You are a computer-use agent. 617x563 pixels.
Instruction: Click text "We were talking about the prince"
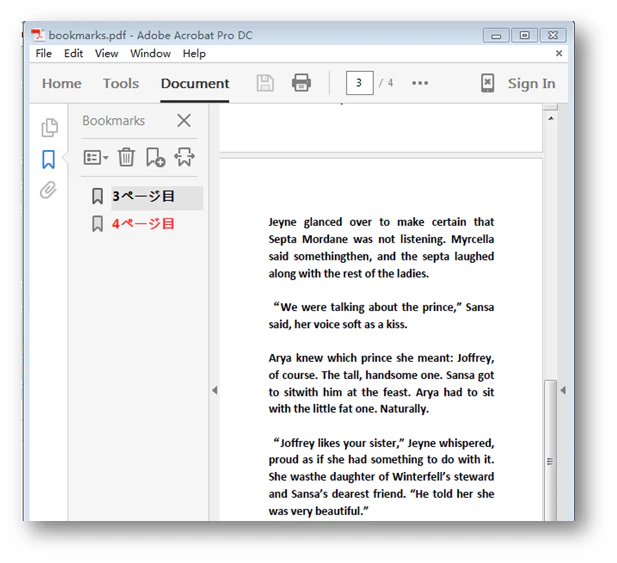pyautogui.click(x=369, y=307)
